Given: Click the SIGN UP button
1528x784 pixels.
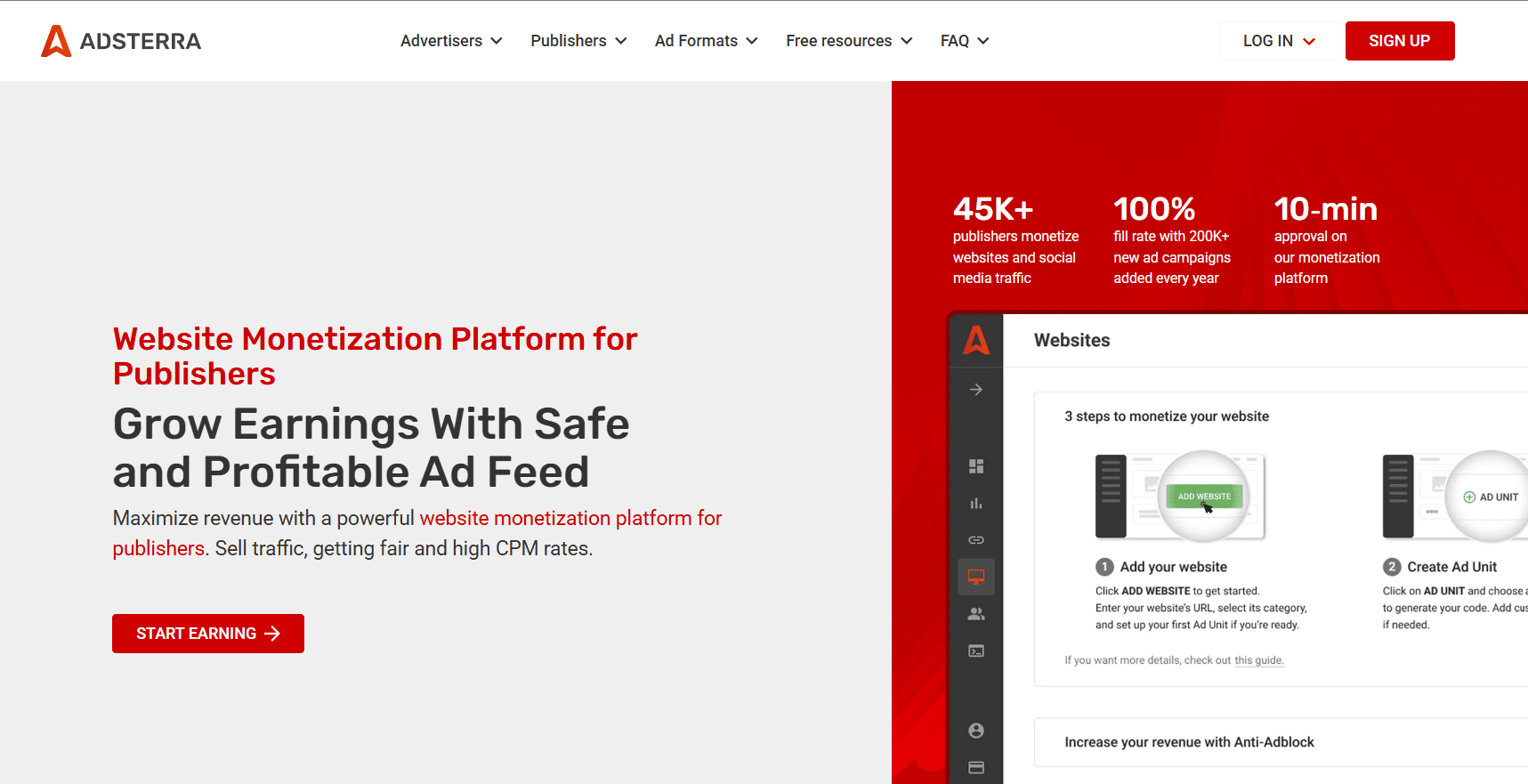Looking at the screenshot, I should click(1400, 41).
